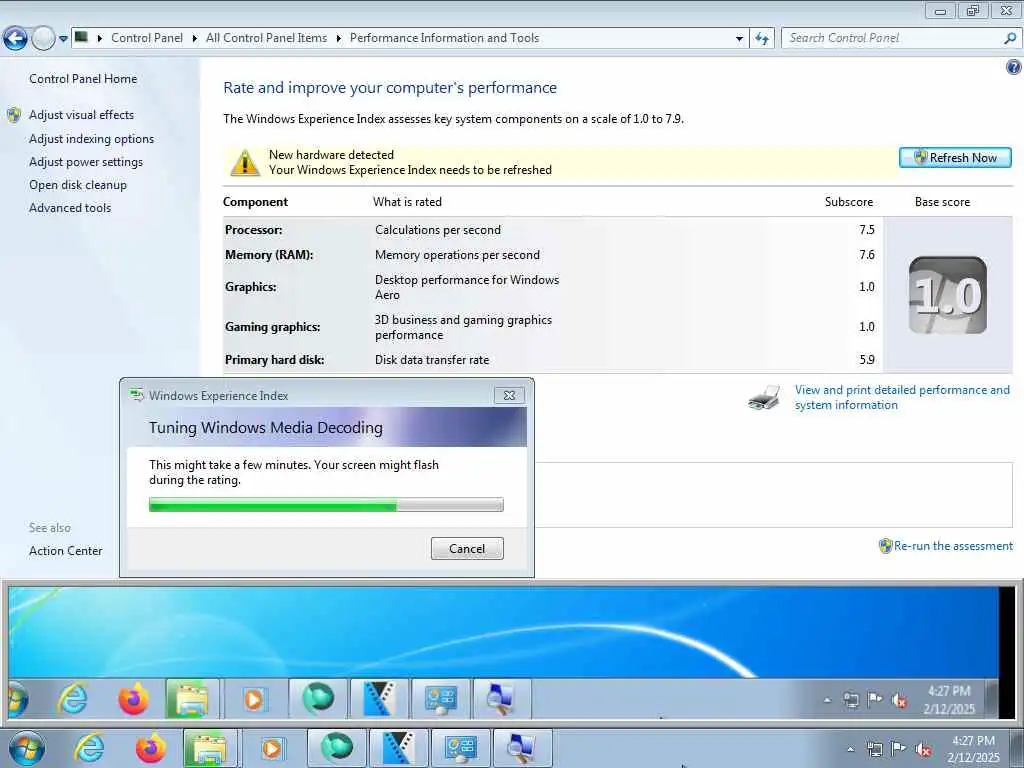Open Adjust power settings

tap(86, 162)
